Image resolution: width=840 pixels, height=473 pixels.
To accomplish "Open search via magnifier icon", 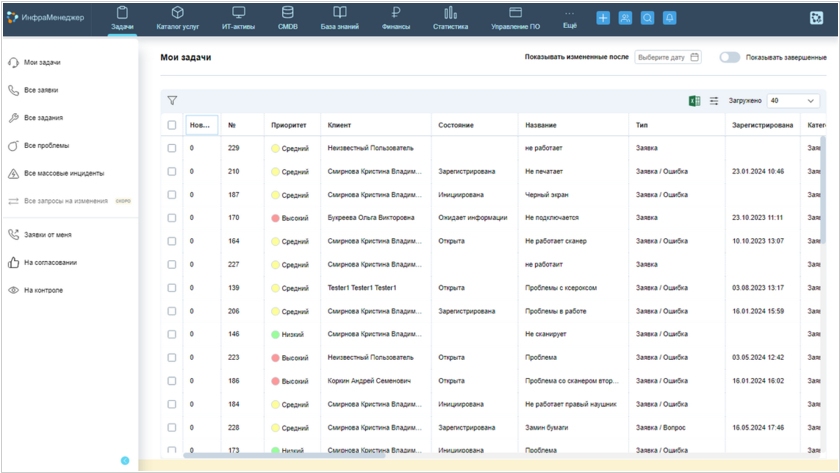I will pyautogui.click(x=647, y=18).
